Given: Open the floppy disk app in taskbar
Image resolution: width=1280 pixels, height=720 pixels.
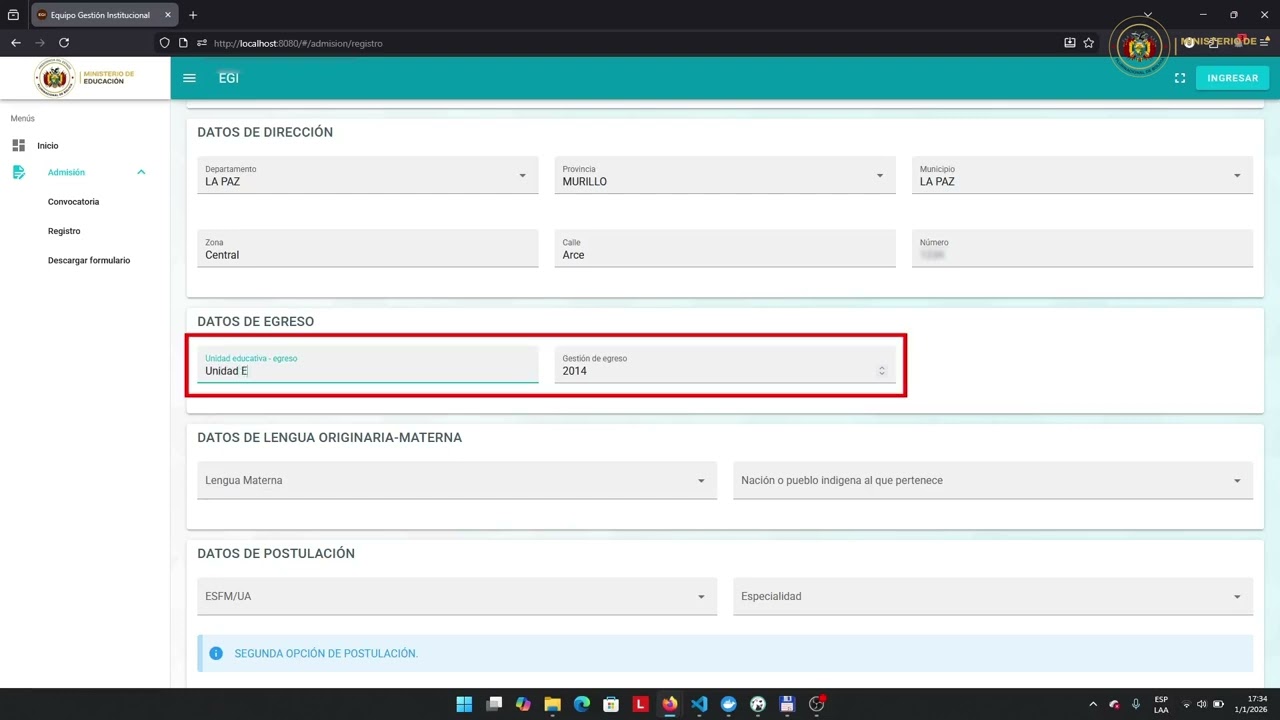Looking at the screenshot, I should 787,704.
